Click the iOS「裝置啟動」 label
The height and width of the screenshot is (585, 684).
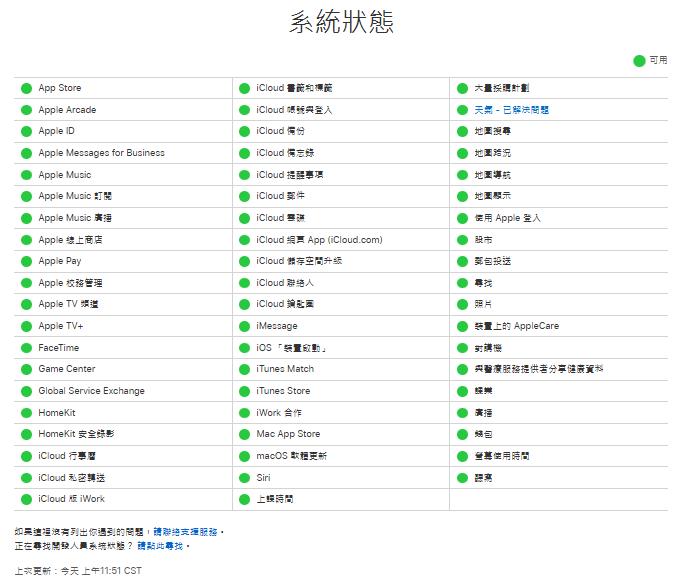tap(291, 348)
